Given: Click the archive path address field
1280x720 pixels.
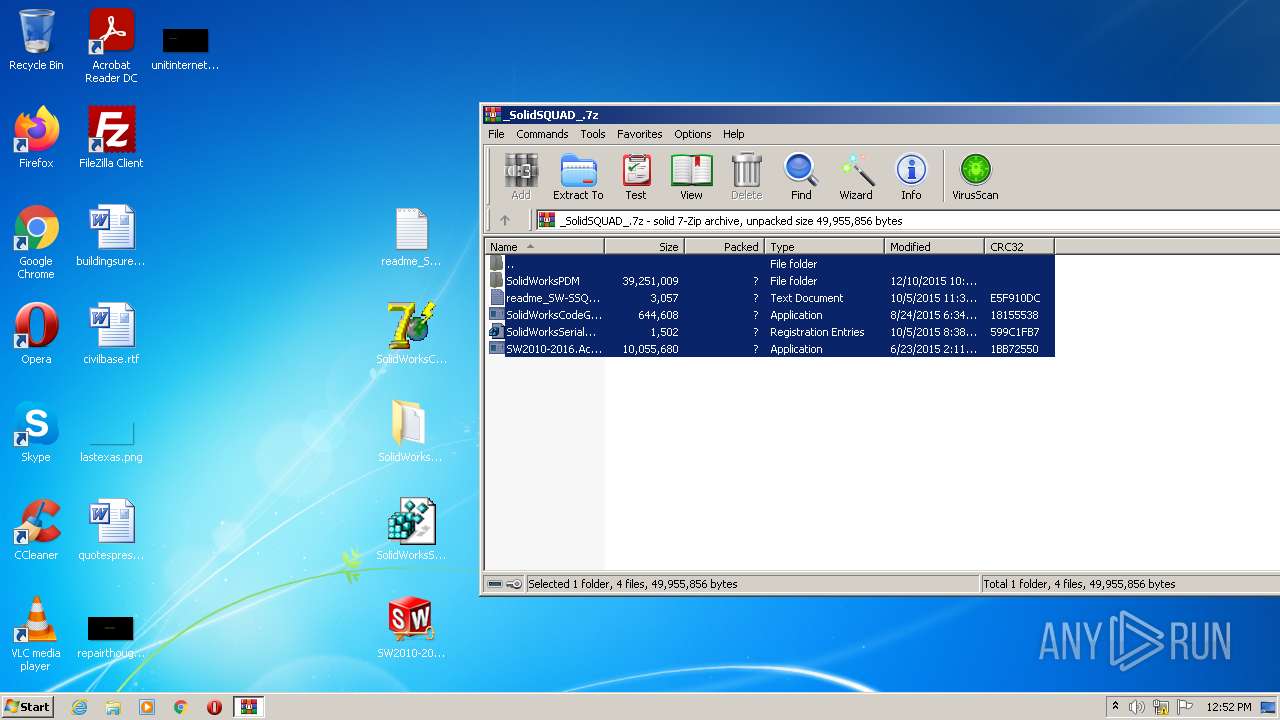Looking at the screenshot, I should 907,221.
